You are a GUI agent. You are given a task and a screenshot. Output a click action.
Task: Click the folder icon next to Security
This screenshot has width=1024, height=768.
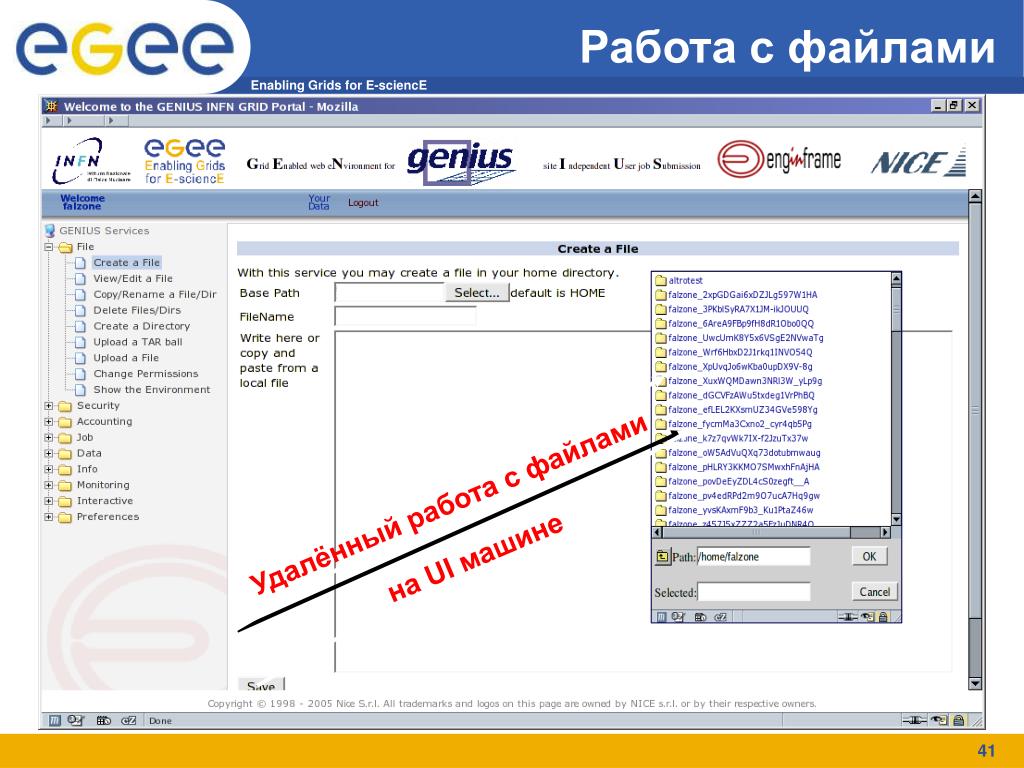[65, 406]
